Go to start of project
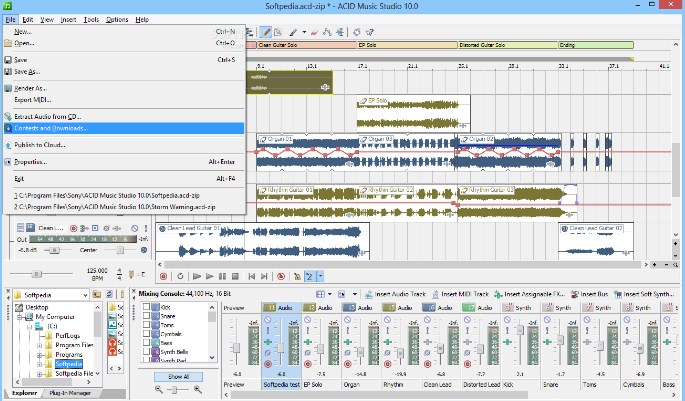 [252, 276]
